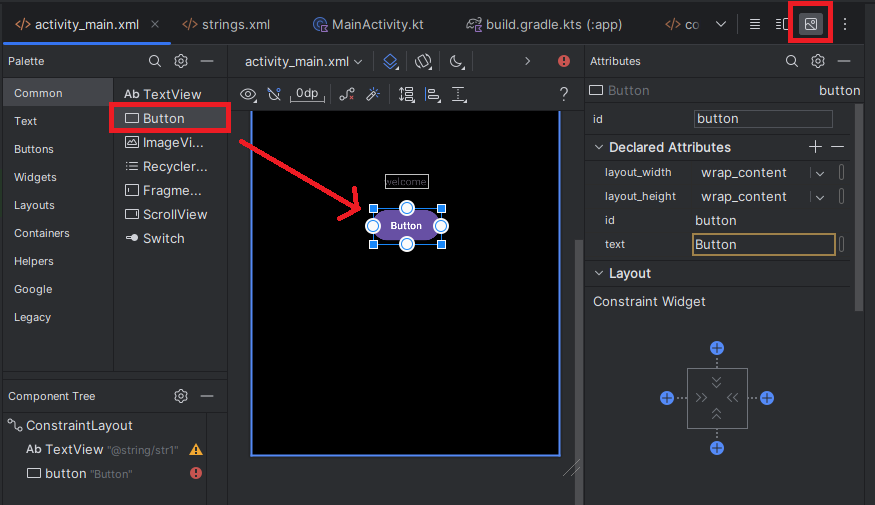Click the Clear All Constraints icon
This screenshot has height=505, width=875.
347,94
